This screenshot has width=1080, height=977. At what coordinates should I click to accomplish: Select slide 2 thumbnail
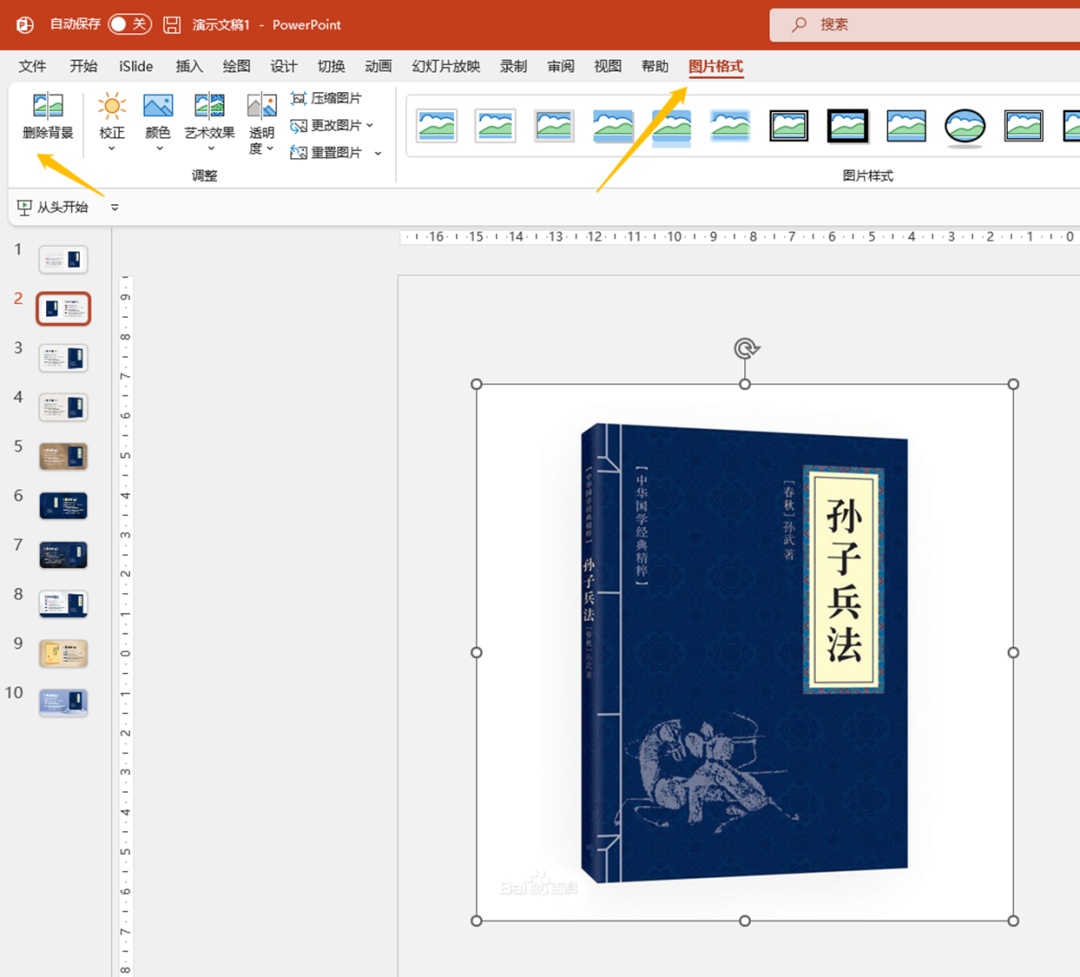63,308
